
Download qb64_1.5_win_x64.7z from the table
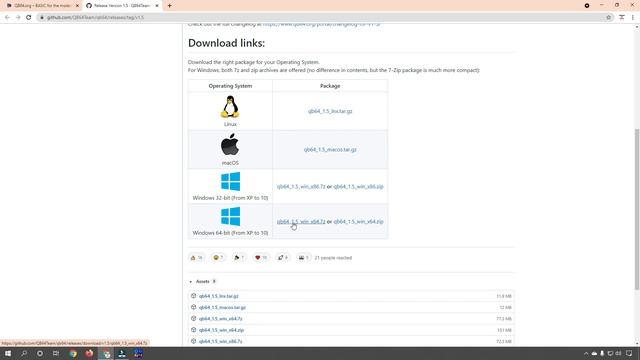coord(301,222)
